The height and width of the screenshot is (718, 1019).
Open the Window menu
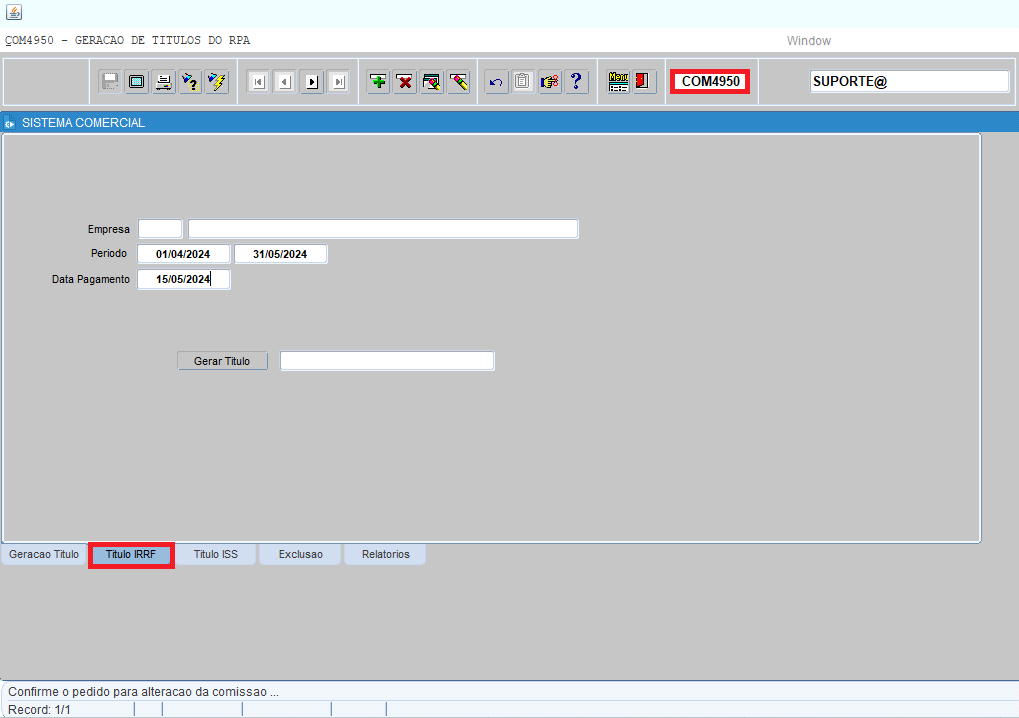click(808, 40)
